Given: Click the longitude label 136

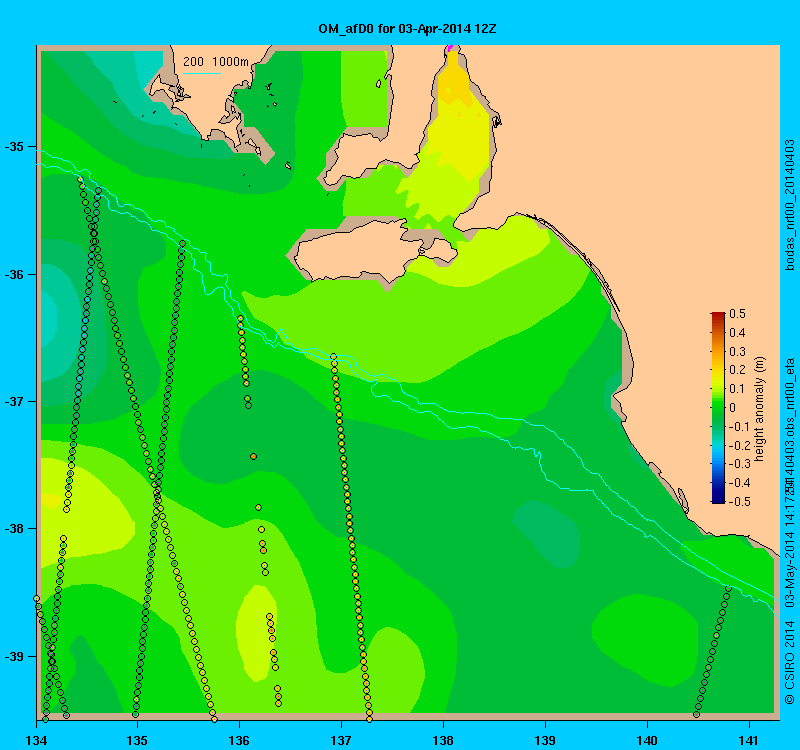Looking at the screenshot, I should (x=239, y=740).
